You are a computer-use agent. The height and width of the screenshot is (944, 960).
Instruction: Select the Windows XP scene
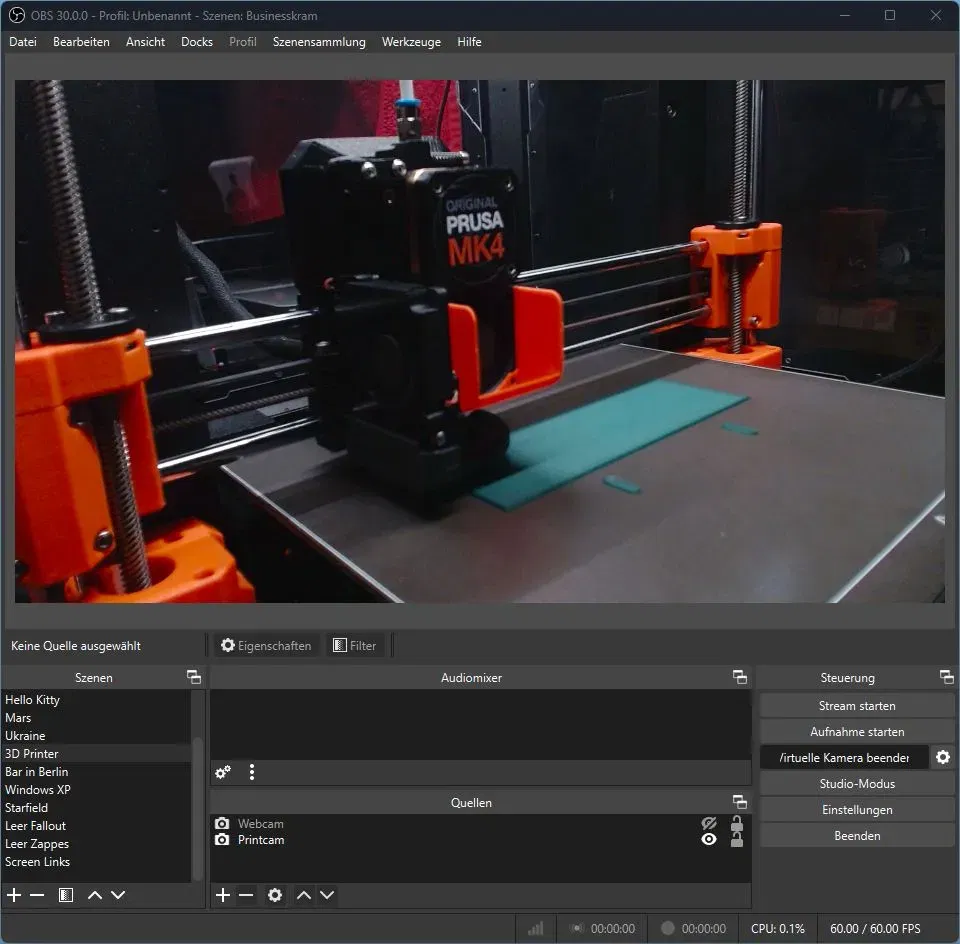(x=97, y=789)
